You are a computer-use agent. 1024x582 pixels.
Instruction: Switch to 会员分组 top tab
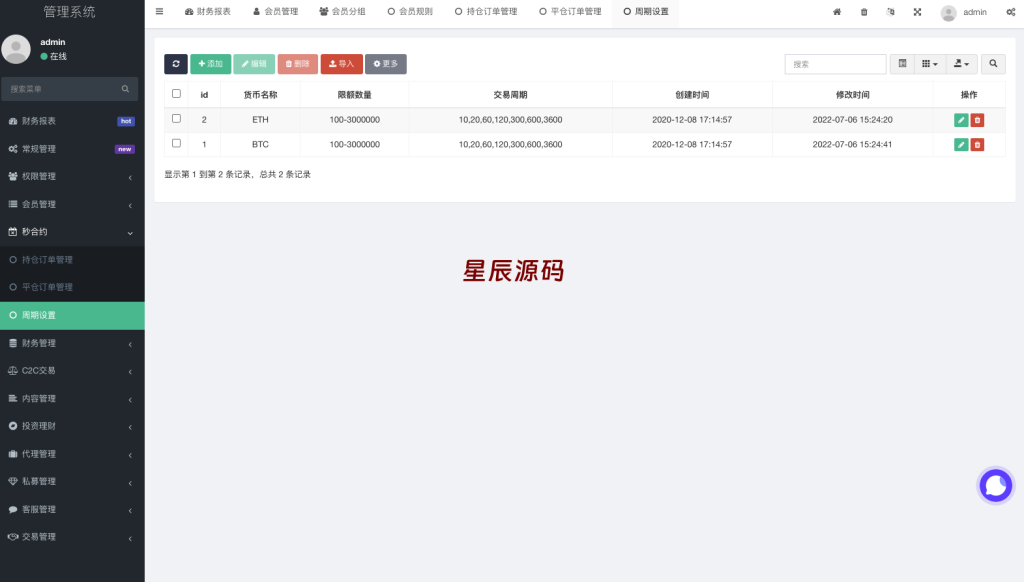342,12
